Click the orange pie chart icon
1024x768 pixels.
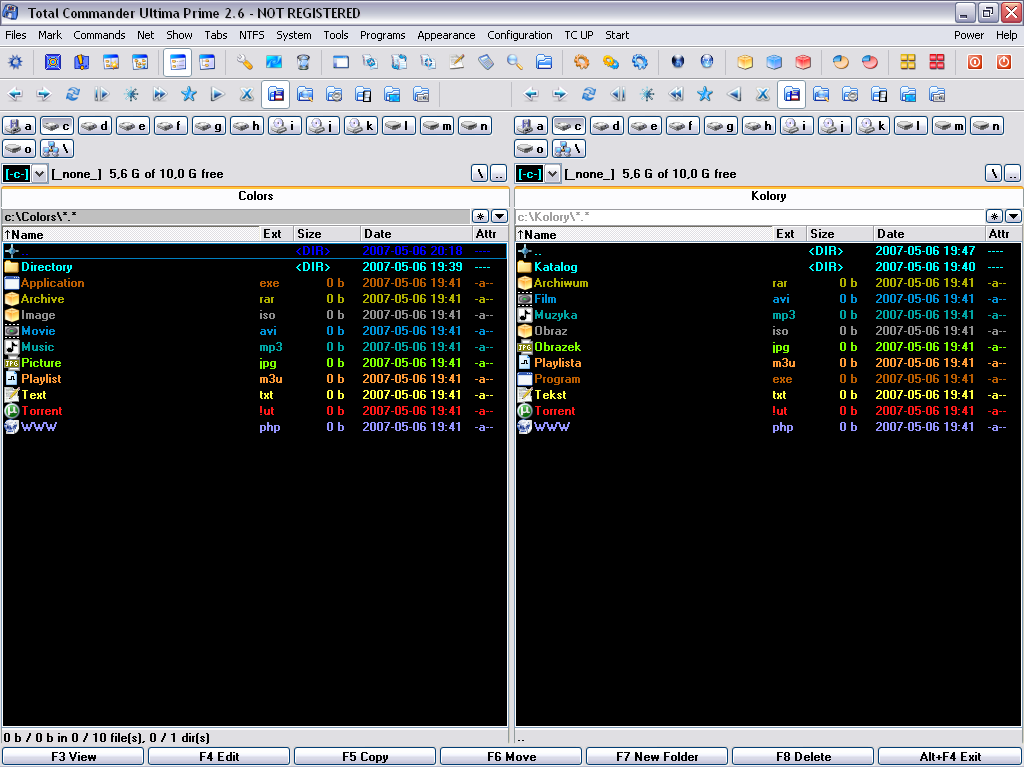click(x=840, y=62)
